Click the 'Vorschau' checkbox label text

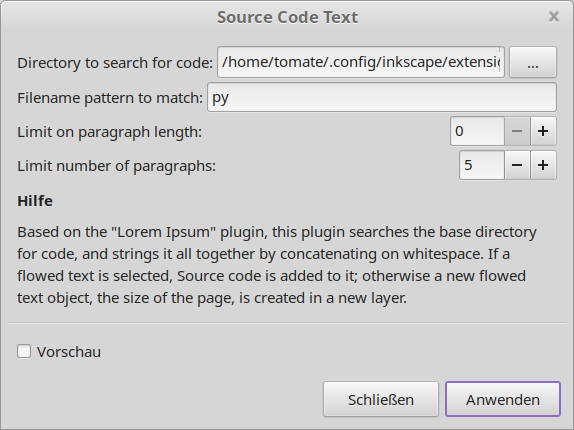[x=69, y=352]
